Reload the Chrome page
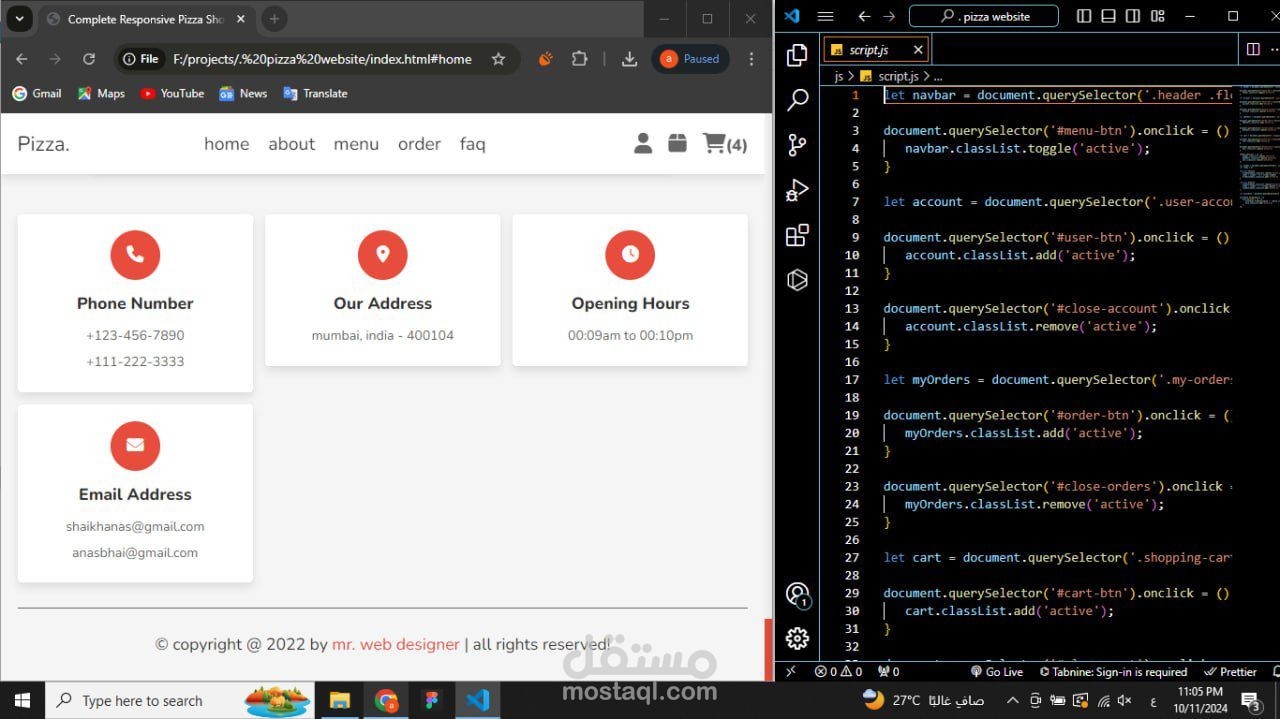The width and height of the screenshot is (1280, 719). point(89,59)
